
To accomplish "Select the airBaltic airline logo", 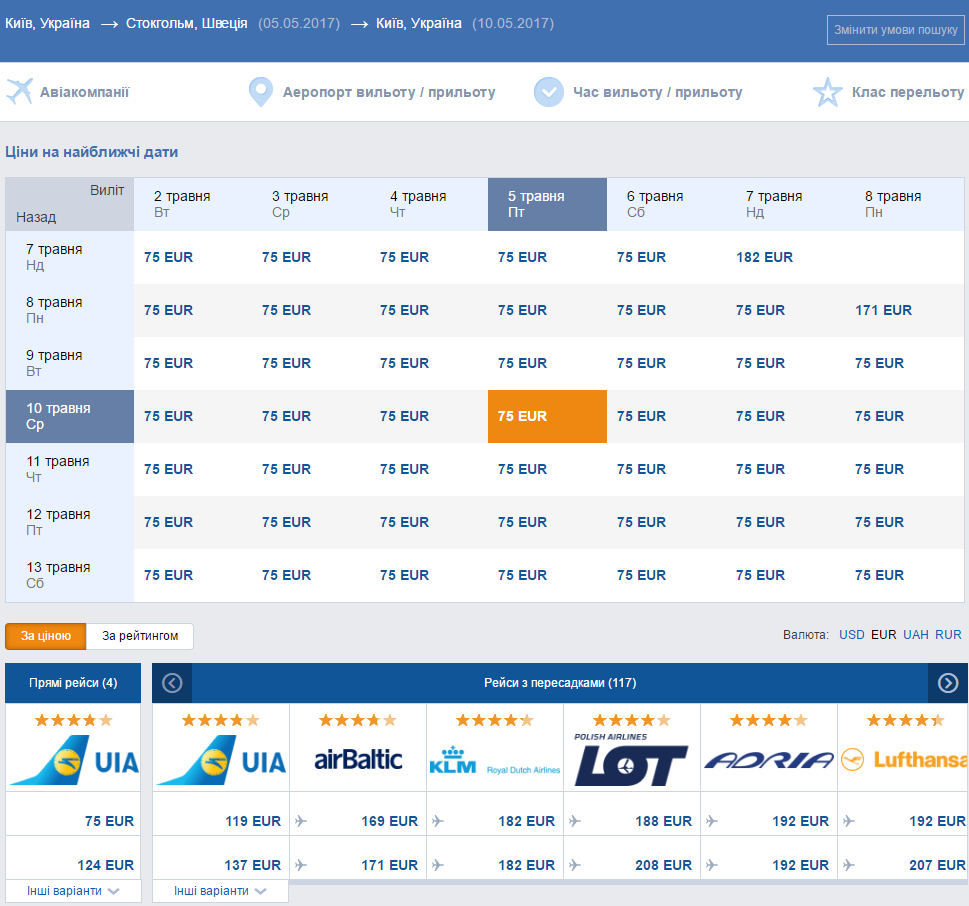I will point(358,760).
